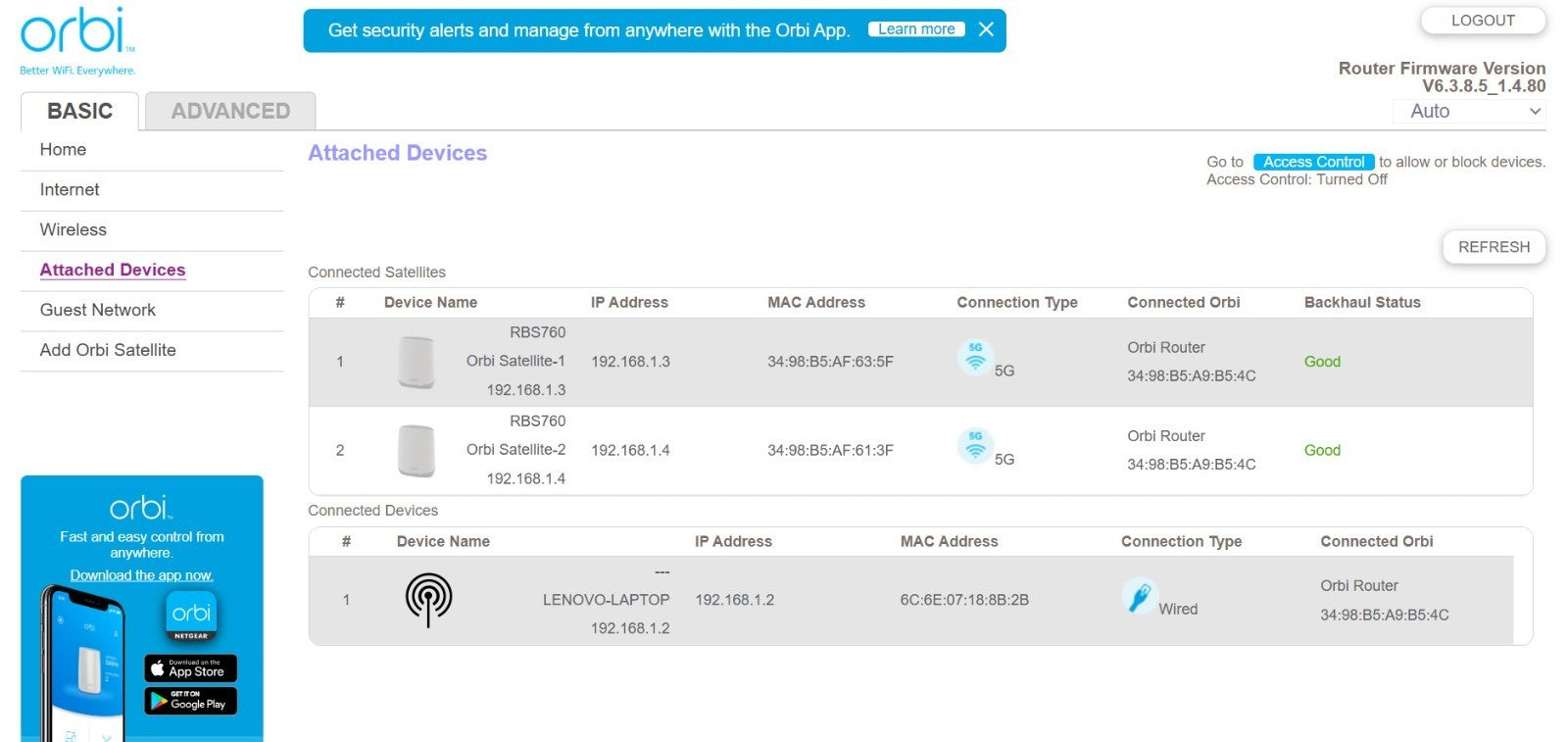1568x742 pixels.
Task: Click Download the app now link
Action: click(141, 575)
